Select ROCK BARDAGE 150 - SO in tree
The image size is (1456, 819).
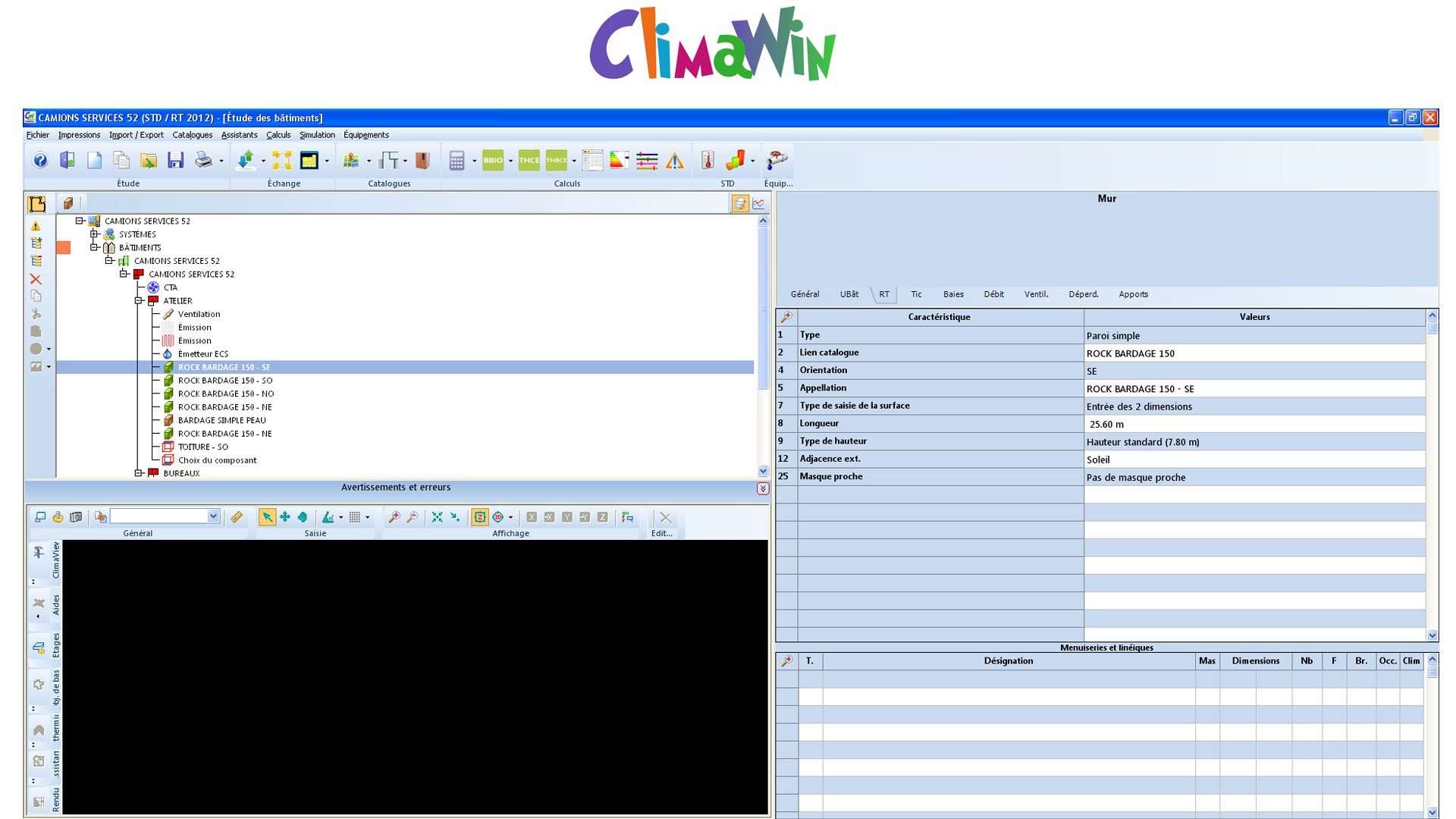[x=225, y=381]
